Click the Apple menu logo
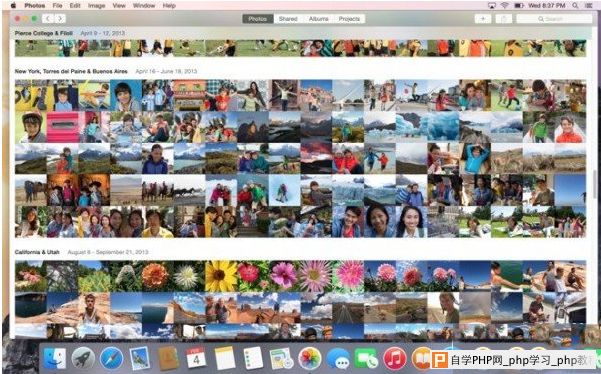This screenshot has width=601, height=374. 13,5
